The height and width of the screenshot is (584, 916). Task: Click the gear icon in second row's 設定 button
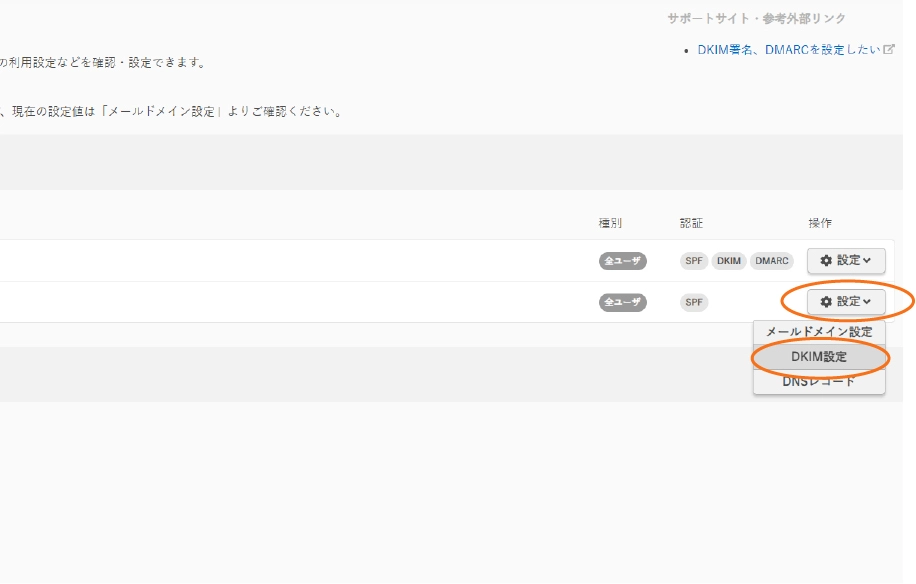(x=826, y=302)
